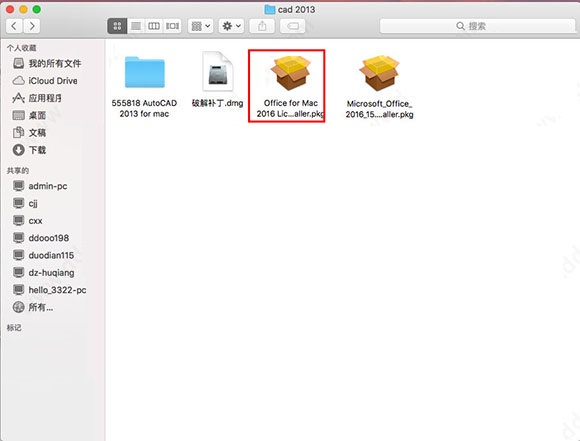Minimize the Finder window with yellow button
Viewport: 580px width, 441px height.
coord(23,9)
